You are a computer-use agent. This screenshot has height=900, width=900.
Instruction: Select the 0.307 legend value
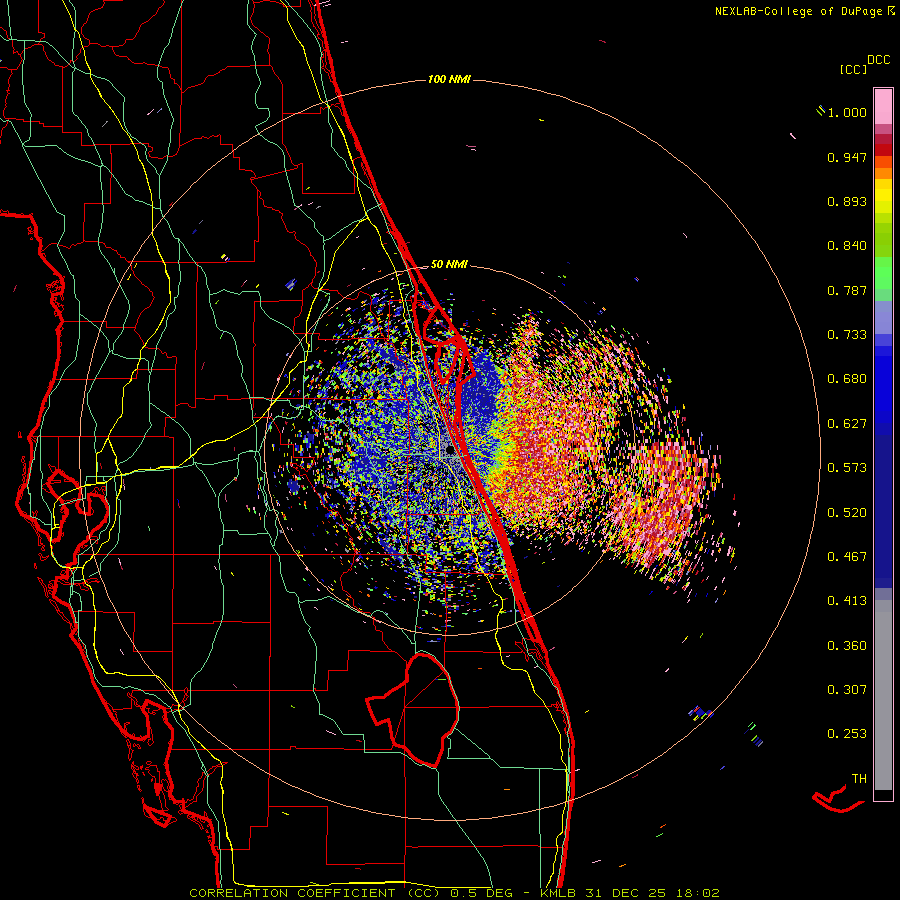tap(847, 690)
